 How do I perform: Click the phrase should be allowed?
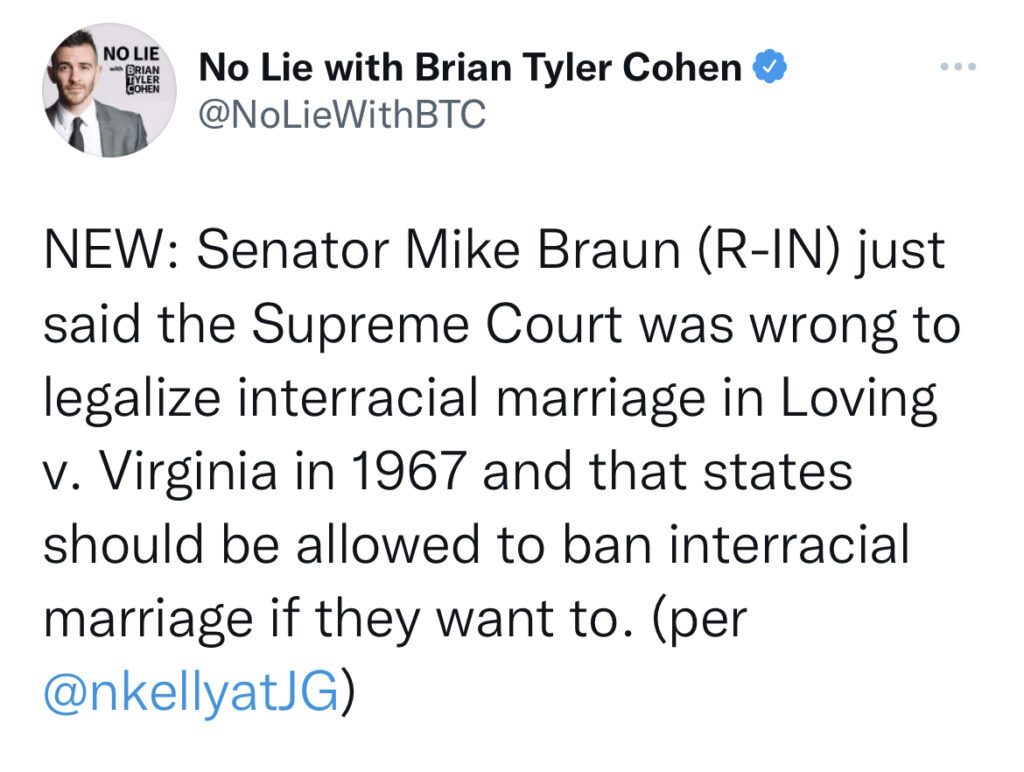click(262, 545)
